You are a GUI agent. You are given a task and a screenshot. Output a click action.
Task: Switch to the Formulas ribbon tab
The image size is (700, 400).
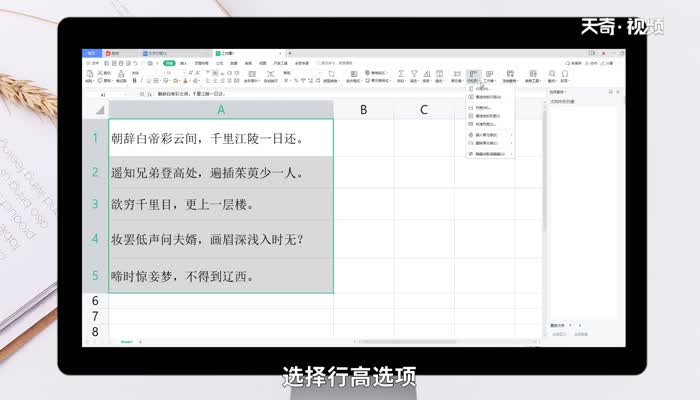220,63
